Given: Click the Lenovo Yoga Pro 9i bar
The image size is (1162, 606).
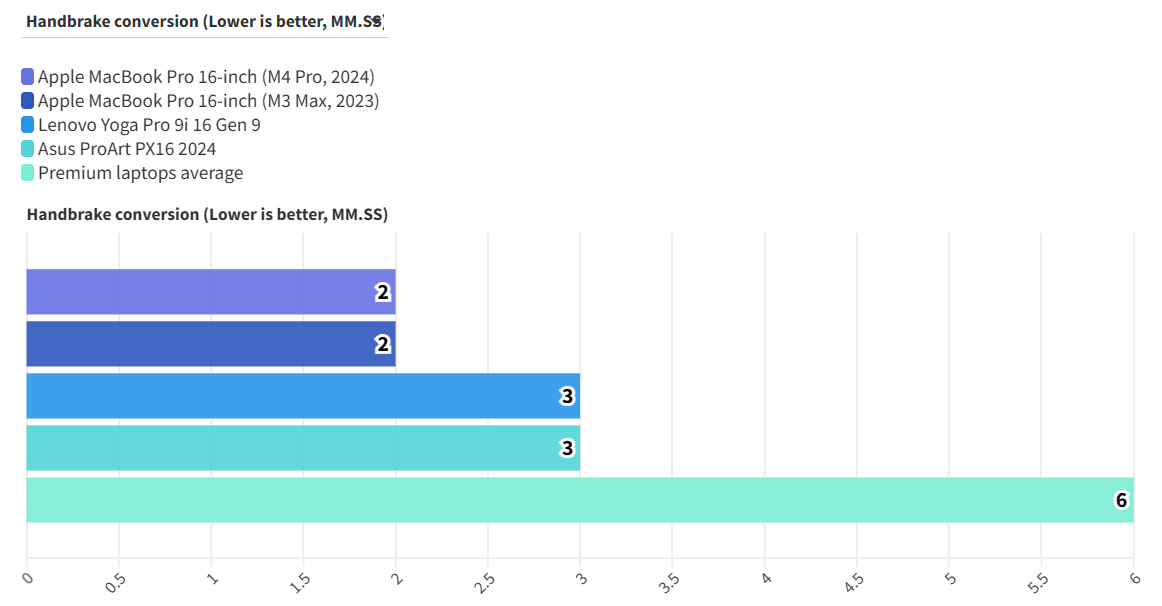Looking at the screenshot, I should pyautogui.click(x=302, y=396).
